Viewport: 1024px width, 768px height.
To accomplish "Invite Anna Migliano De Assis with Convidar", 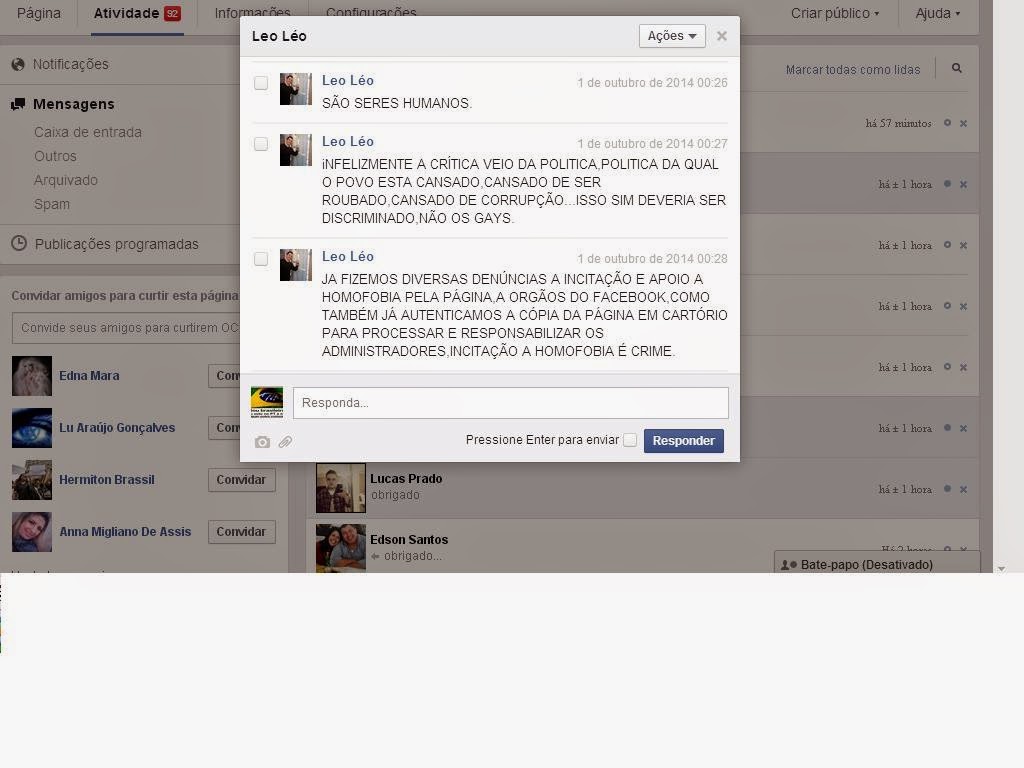I will coord(242,532).
